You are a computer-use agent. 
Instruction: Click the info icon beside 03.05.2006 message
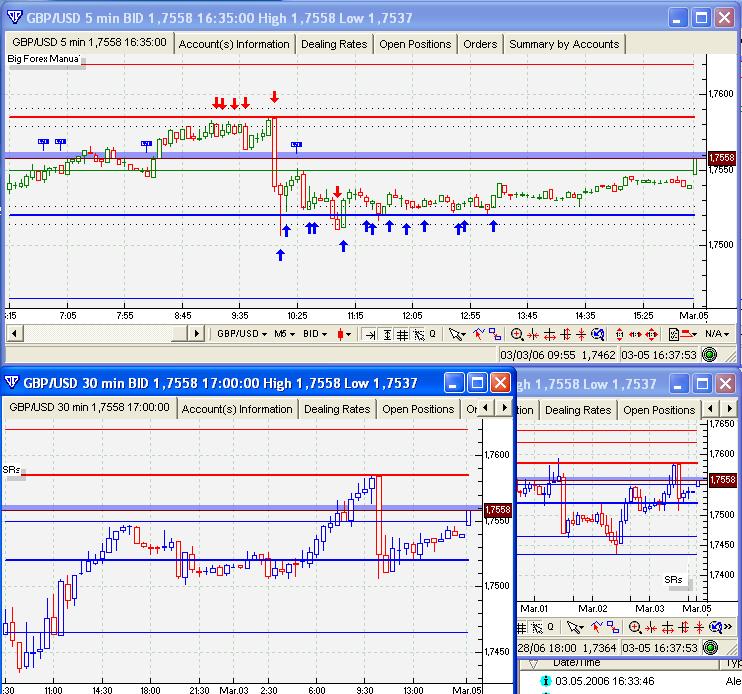click(x=545, y=682)
